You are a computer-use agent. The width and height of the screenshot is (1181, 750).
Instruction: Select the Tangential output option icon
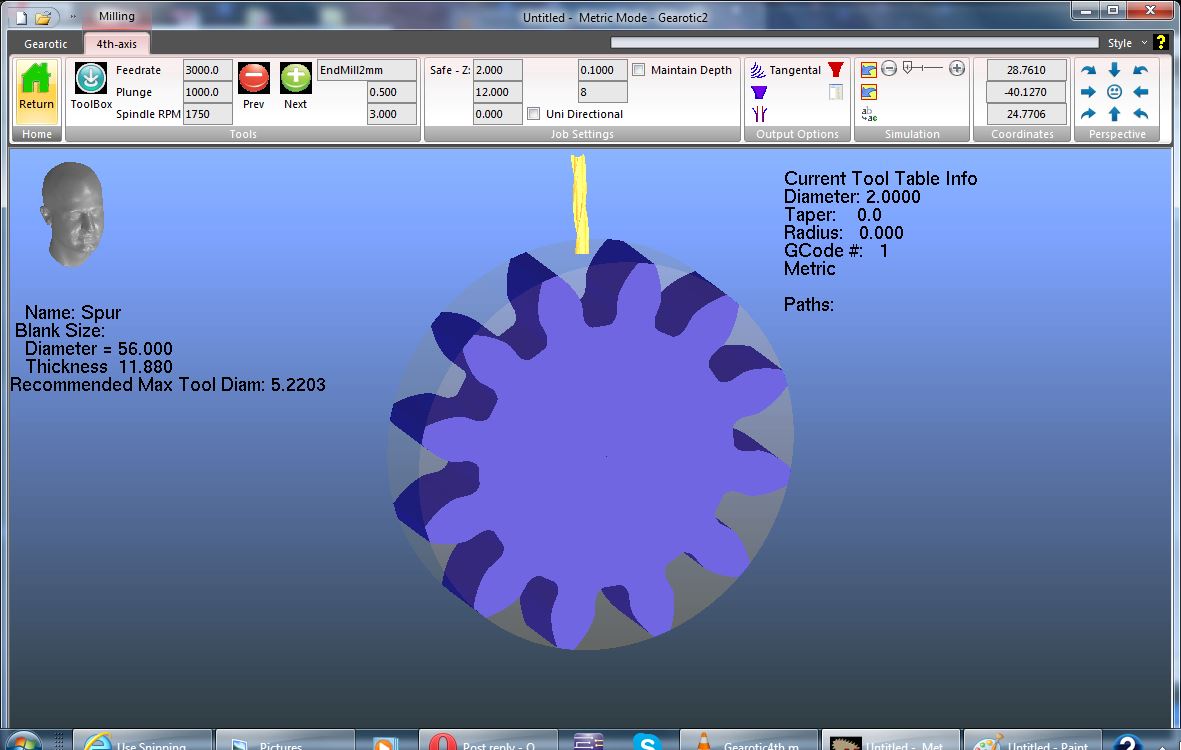[x=759, y=70]
